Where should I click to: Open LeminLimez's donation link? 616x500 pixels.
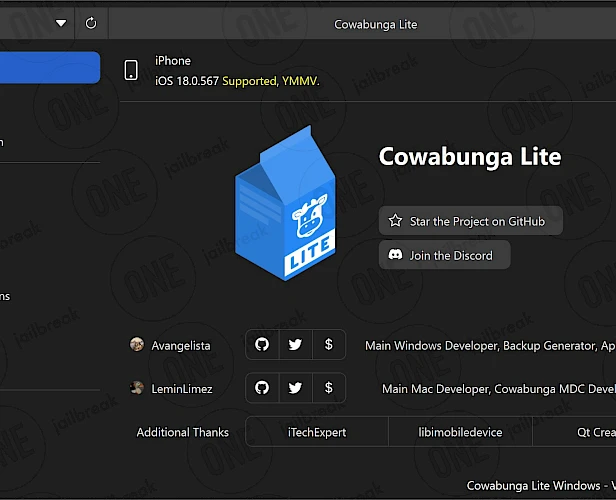[x=329, y=388]
